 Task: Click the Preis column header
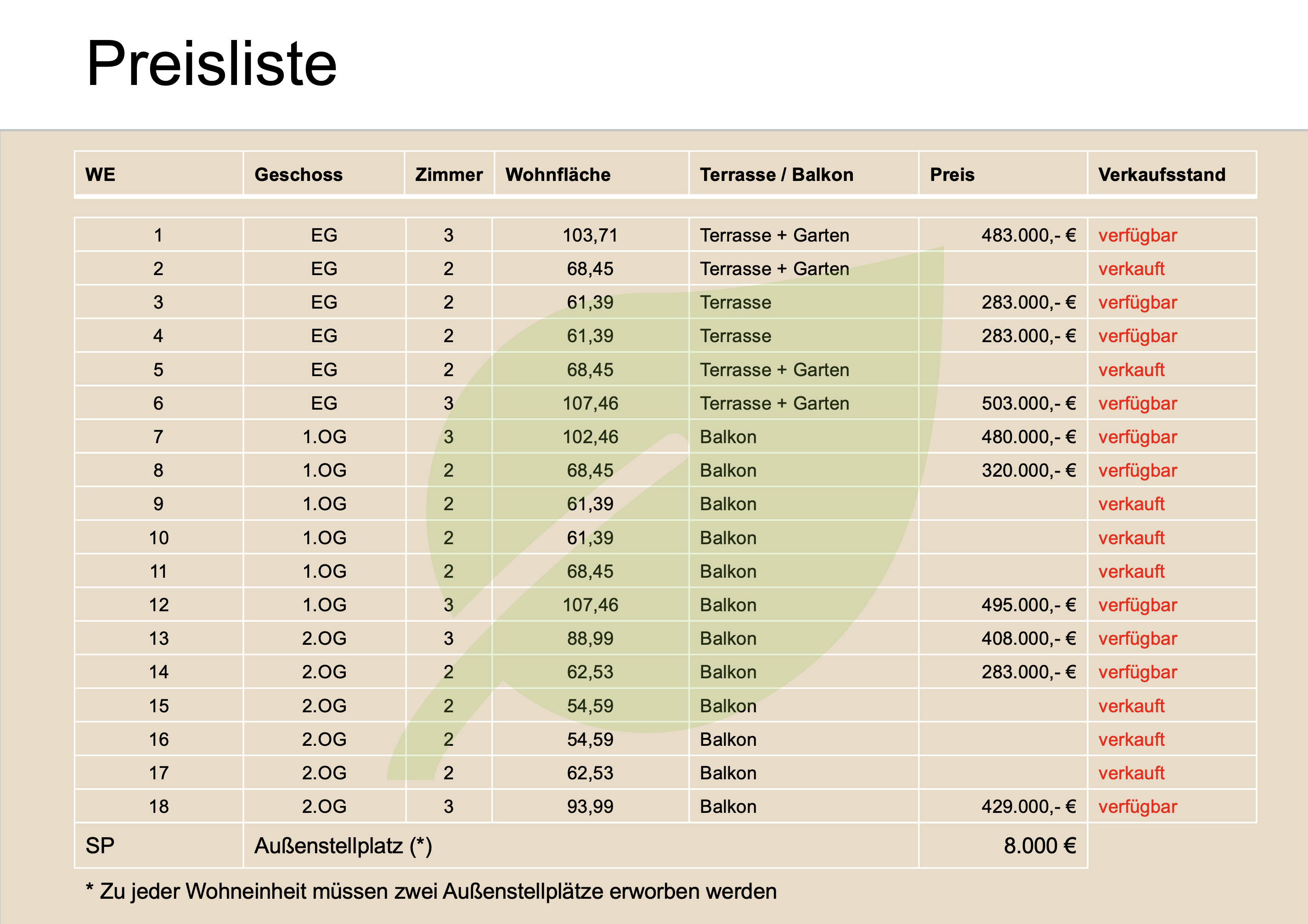[x=952, y=175]
